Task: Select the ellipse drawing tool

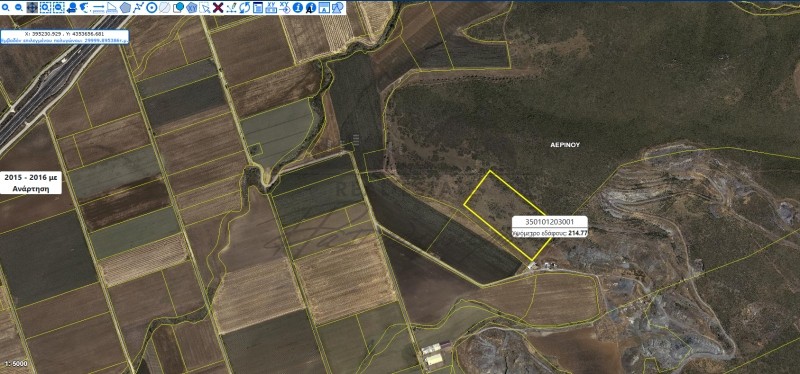Action: tap(165, 8)
